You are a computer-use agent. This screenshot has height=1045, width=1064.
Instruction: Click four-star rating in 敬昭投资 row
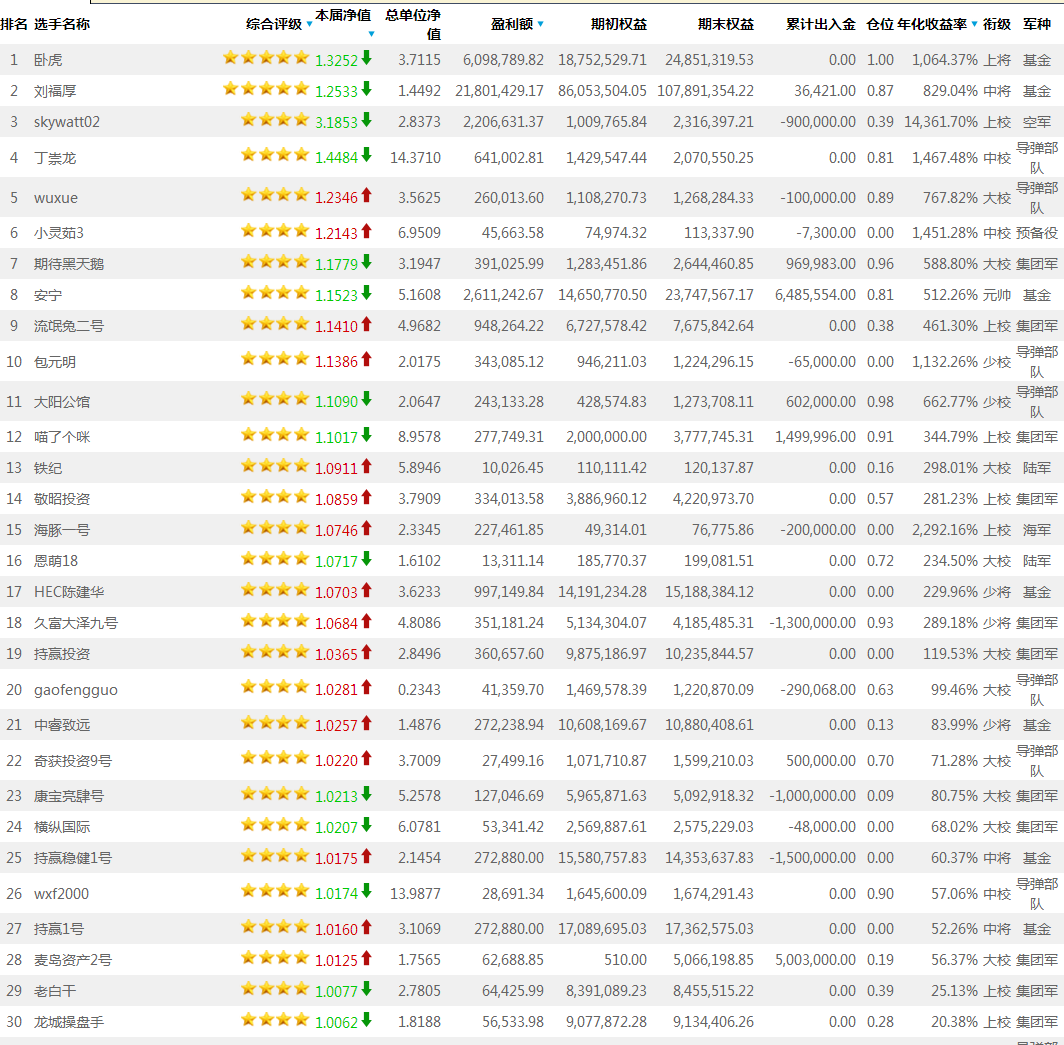click(x=275, y=497)
